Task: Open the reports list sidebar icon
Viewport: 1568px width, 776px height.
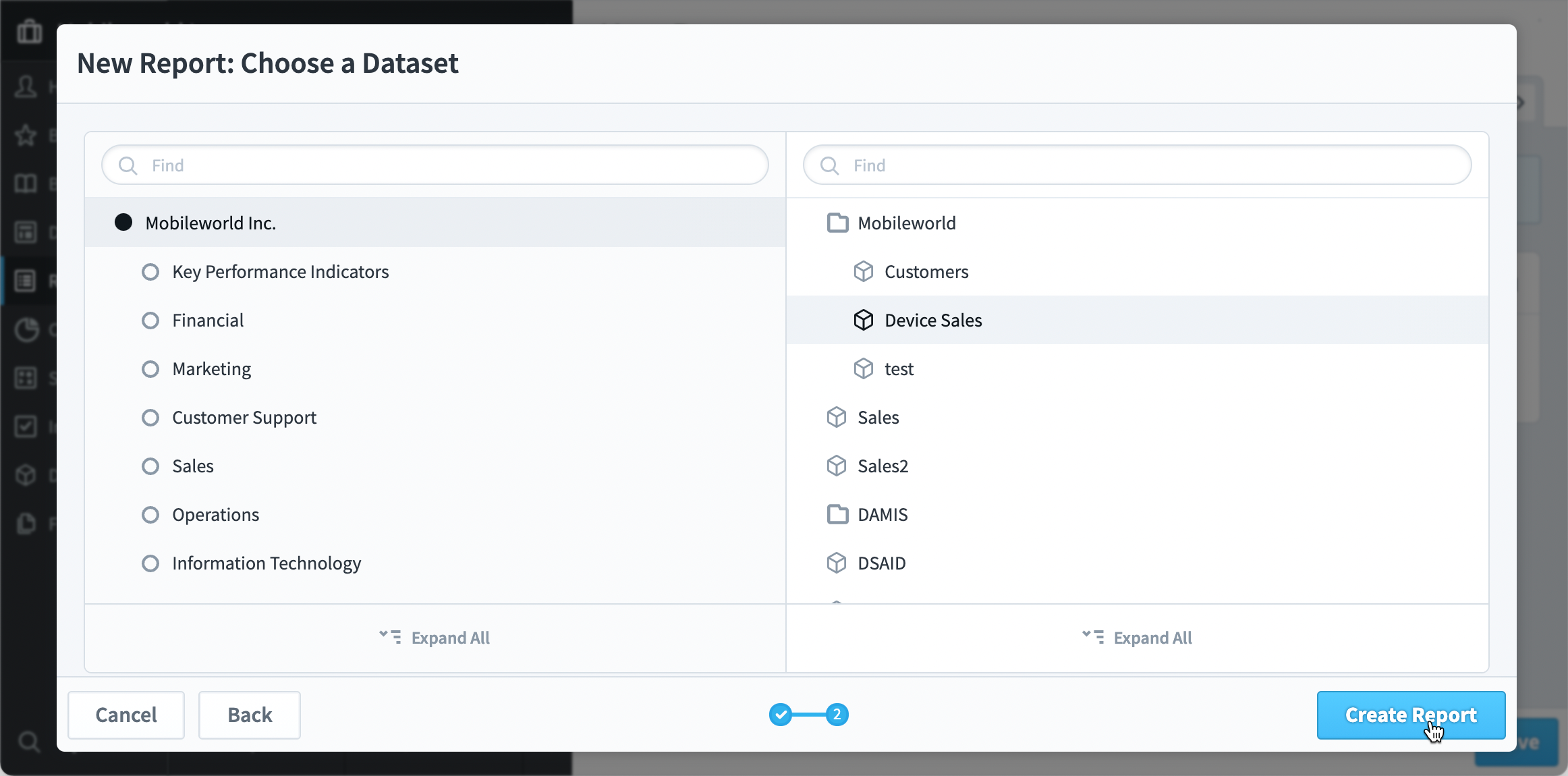Action: click(26, 281)
